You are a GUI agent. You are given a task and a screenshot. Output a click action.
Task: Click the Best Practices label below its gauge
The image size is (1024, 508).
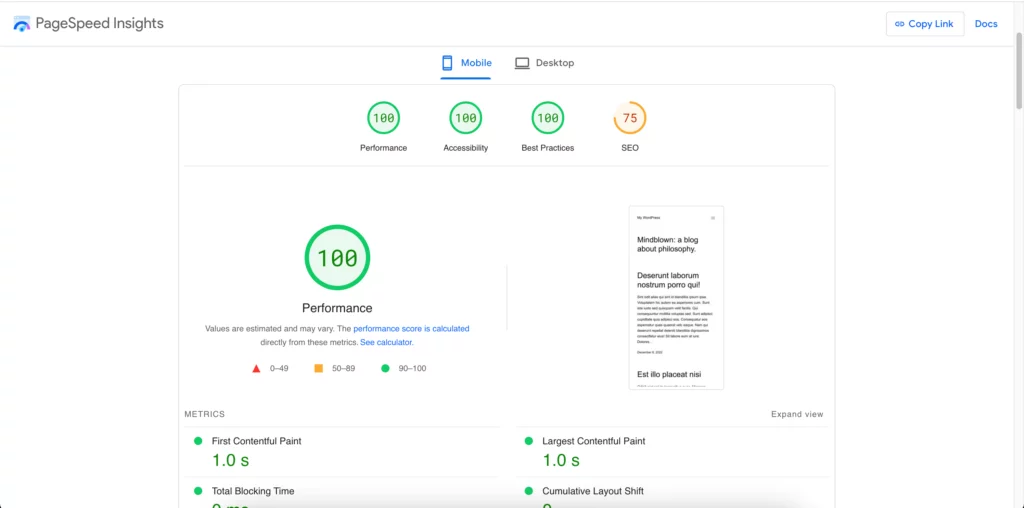(548, 148)
